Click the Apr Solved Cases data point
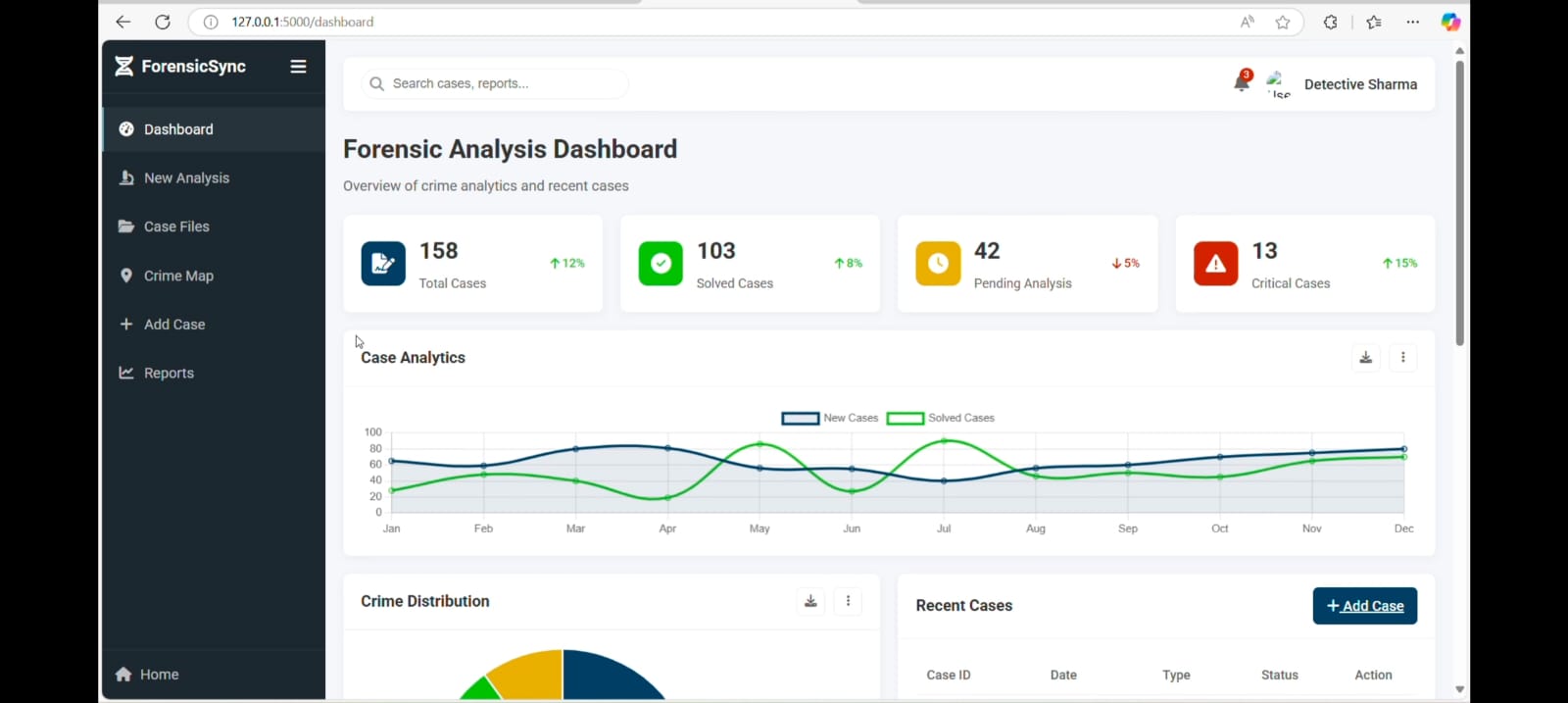 point(668,498)
